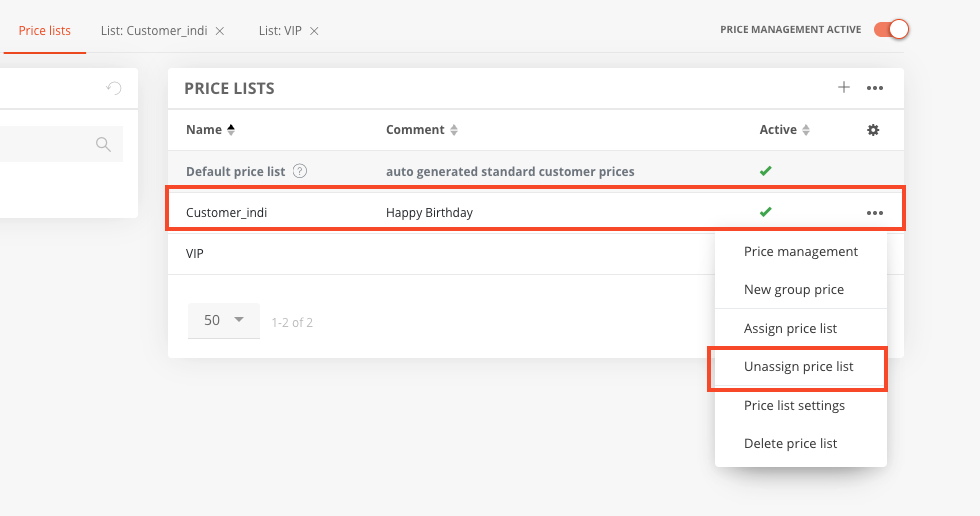Click the Customer_indi active checkmark
This screenshot has width=980, height=516.
pos(766,212)
